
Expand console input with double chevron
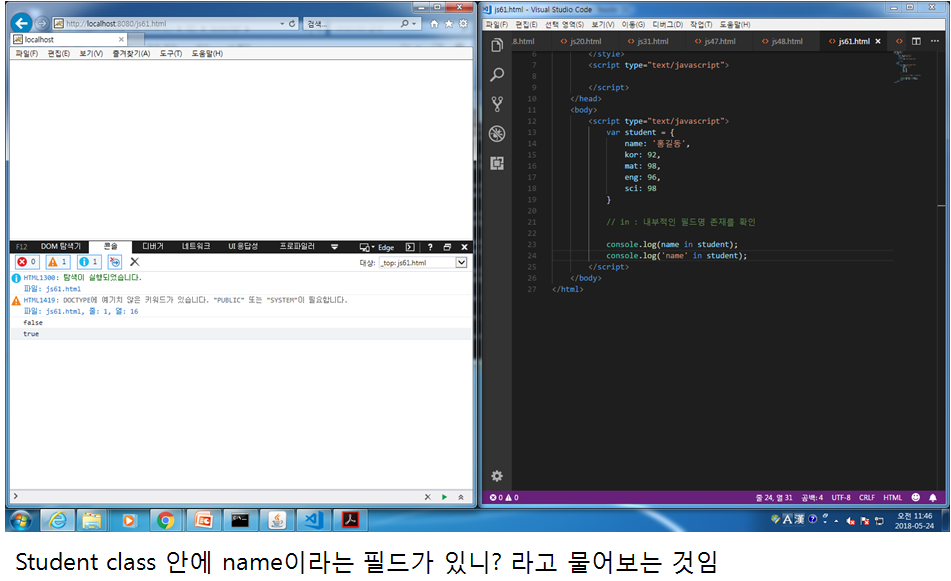(x=460, y=497)
